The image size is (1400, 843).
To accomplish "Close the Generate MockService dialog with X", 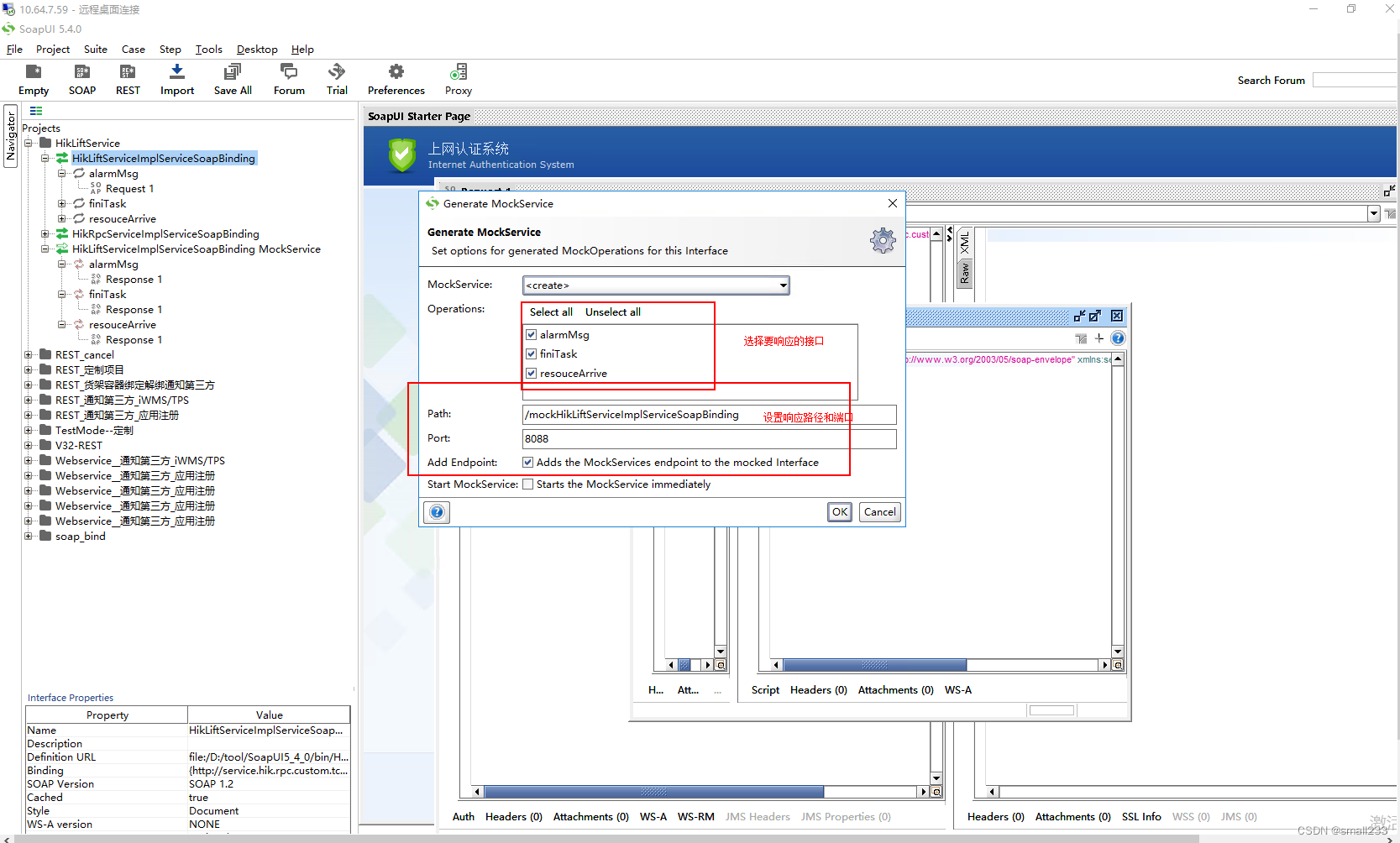I will coord(893,203).
